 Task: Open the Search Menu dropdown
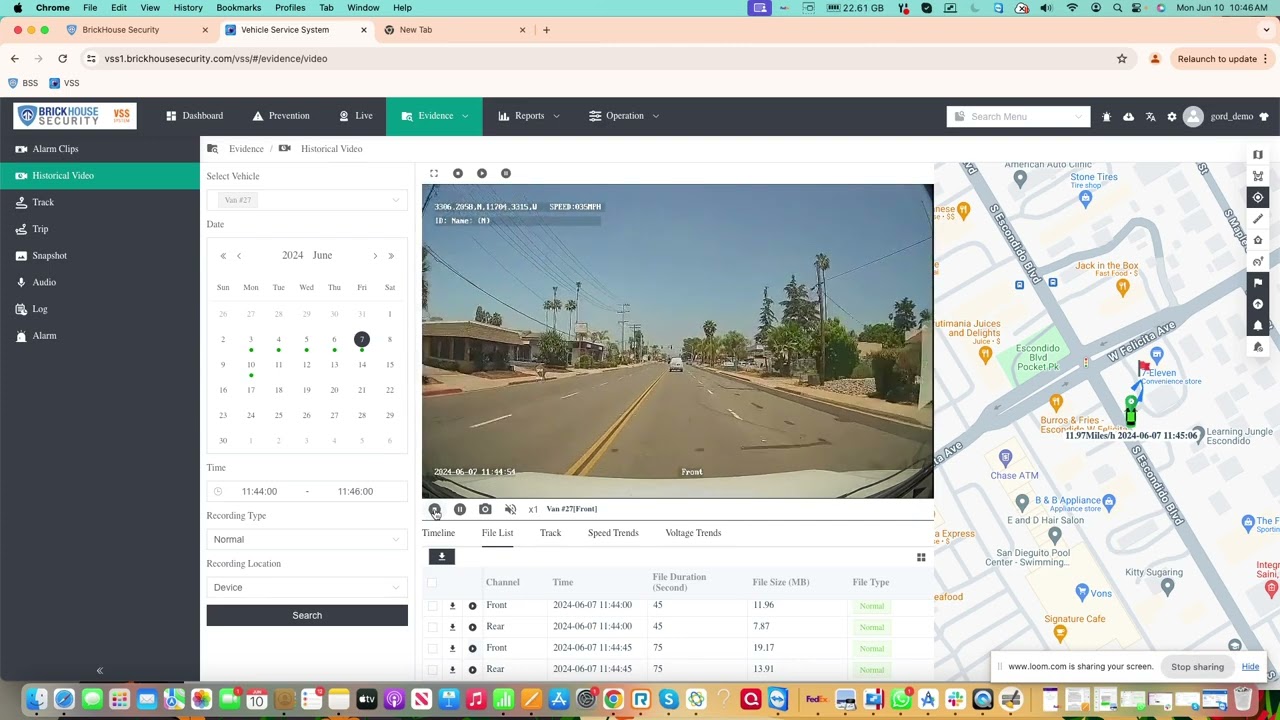(x=1018, y=116)
